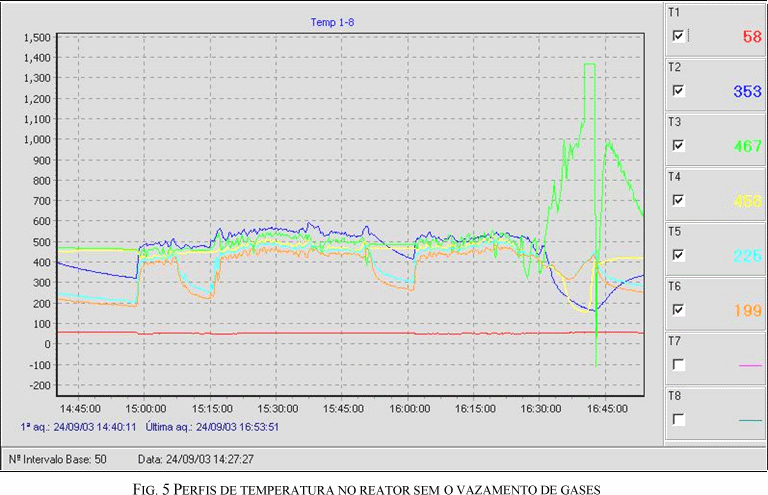Click the magenta T7 line color sample
Screen dimensions: 768x495
click(749, 366)
